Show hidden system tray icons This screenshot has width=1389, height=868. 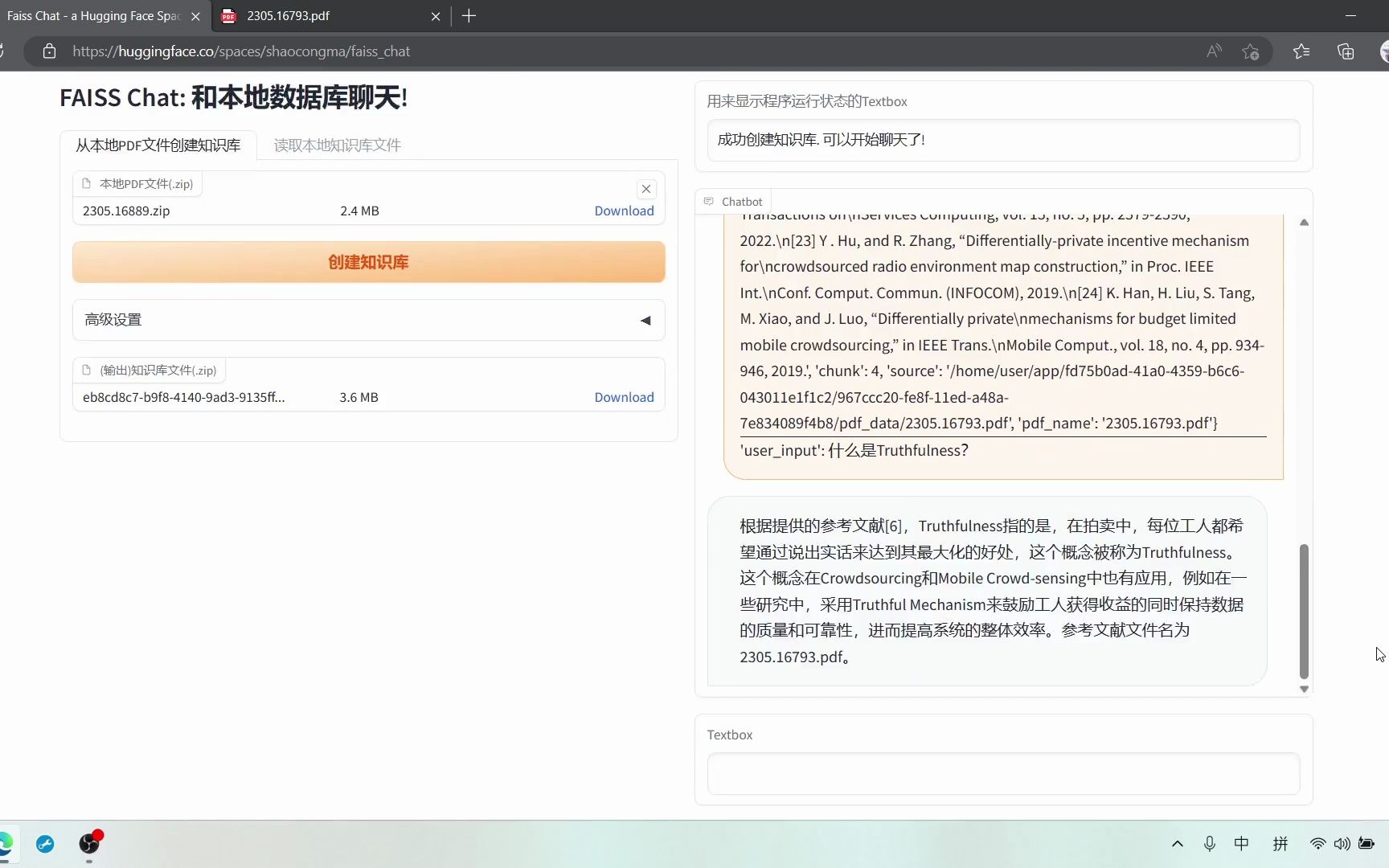coord(1178,844)
